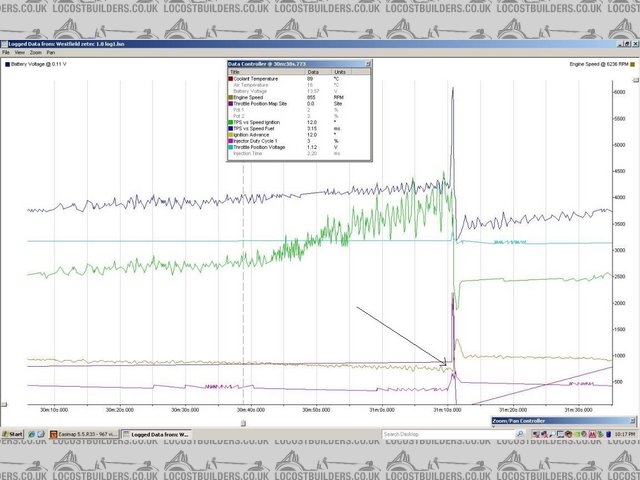Click the Throttle Position Voltage value 1.12
The height and width of the screenshot is (480, 640).
[x=311, y=147]
